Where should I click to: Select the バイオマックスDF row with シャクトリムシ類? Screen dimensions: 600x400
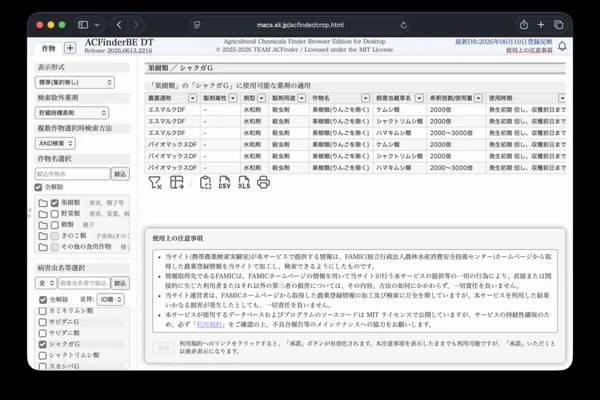(x=355, y=156)
